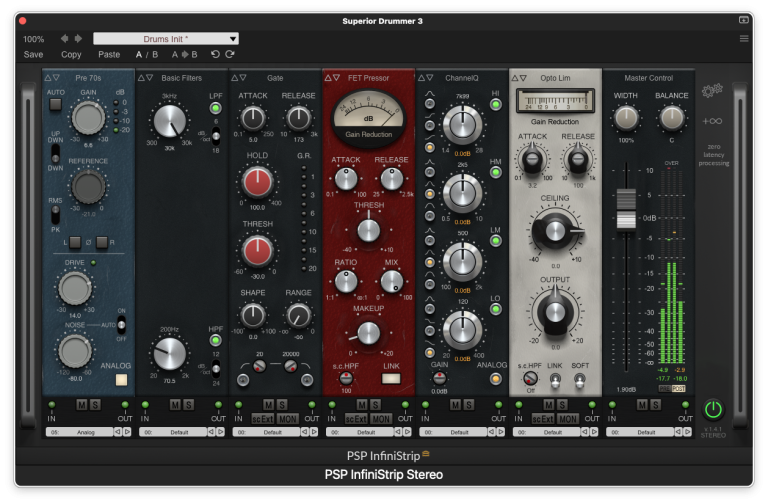
Task: Flip the Opto Lim LINK switch
Action: [555, 380]
